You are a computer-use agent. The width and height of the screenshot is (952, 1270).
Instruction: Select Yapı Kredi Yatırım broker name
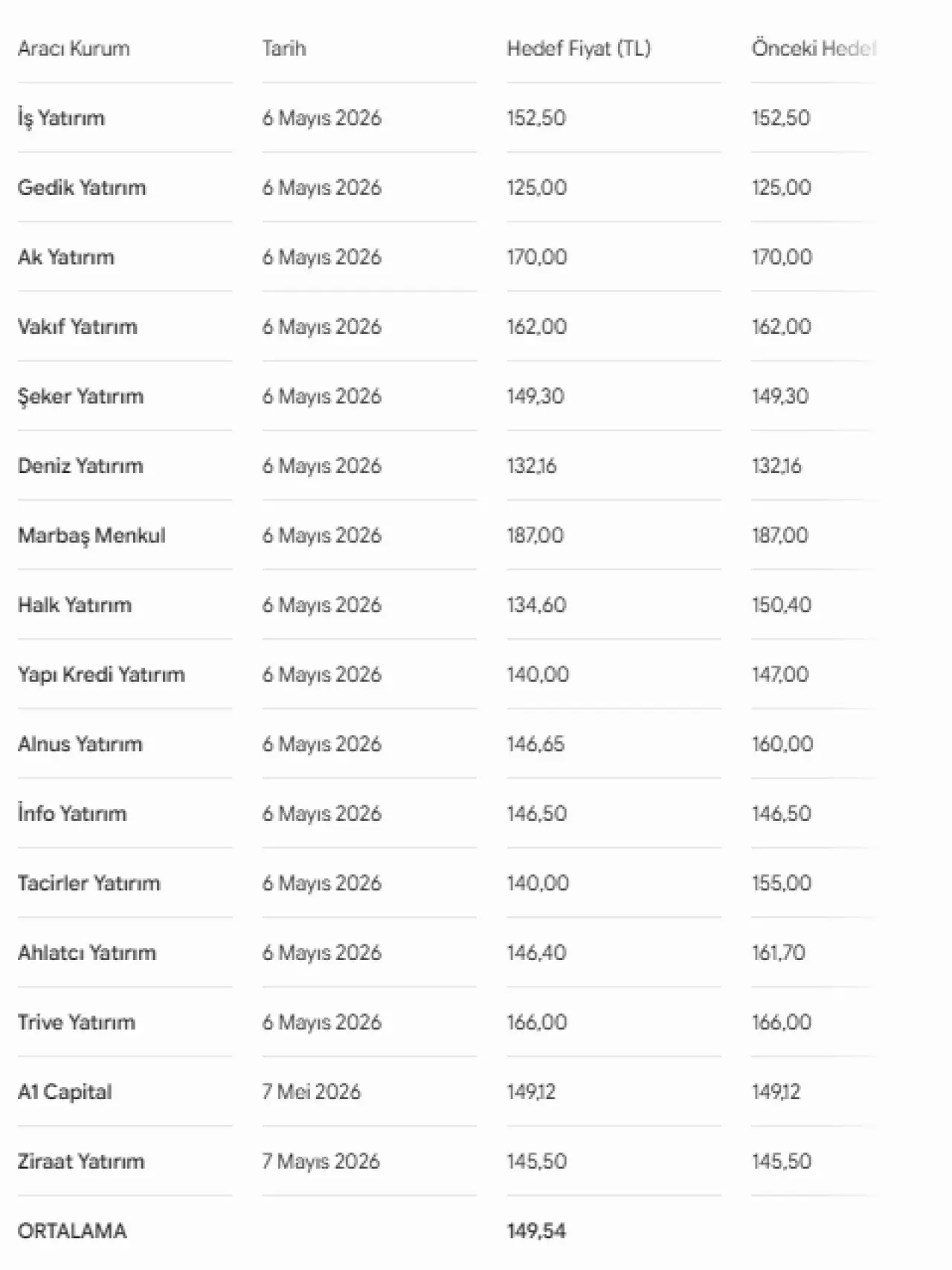click(x=101, y=674)
